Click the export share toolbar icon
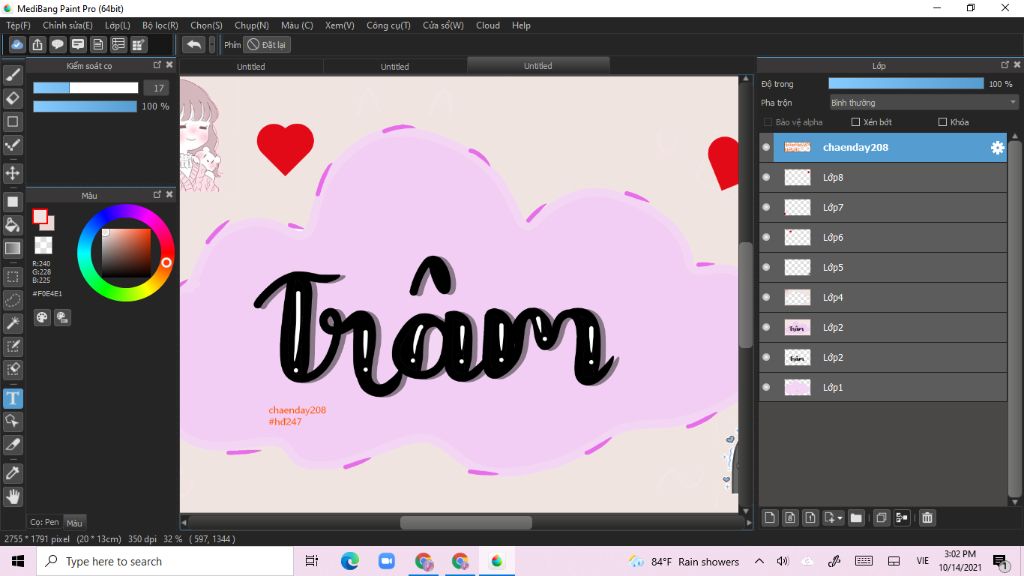 (37, 44)
